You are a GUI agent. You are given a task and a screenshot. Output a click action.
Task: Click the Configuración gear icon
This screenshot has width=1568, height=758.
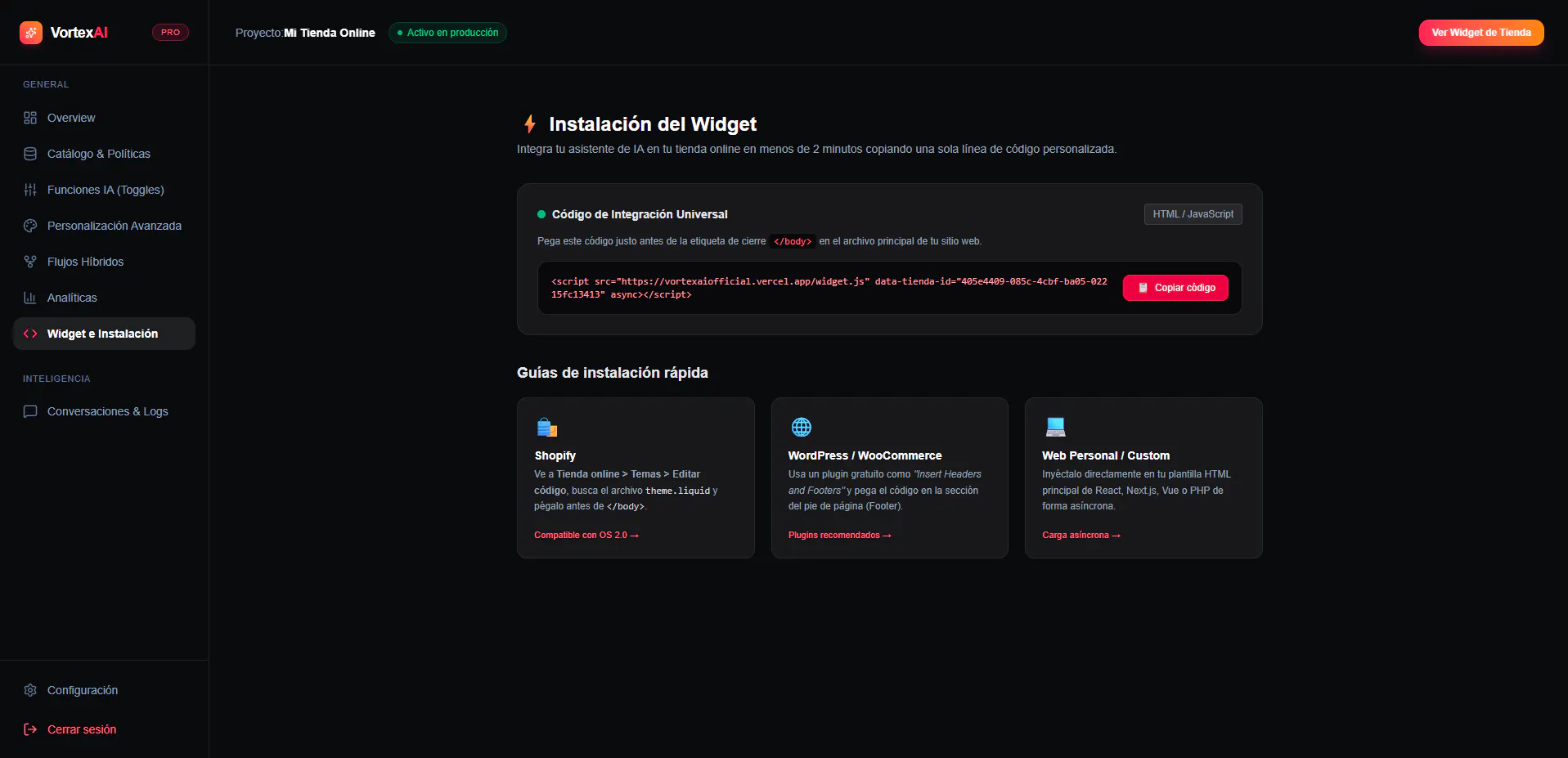point(30,690)
